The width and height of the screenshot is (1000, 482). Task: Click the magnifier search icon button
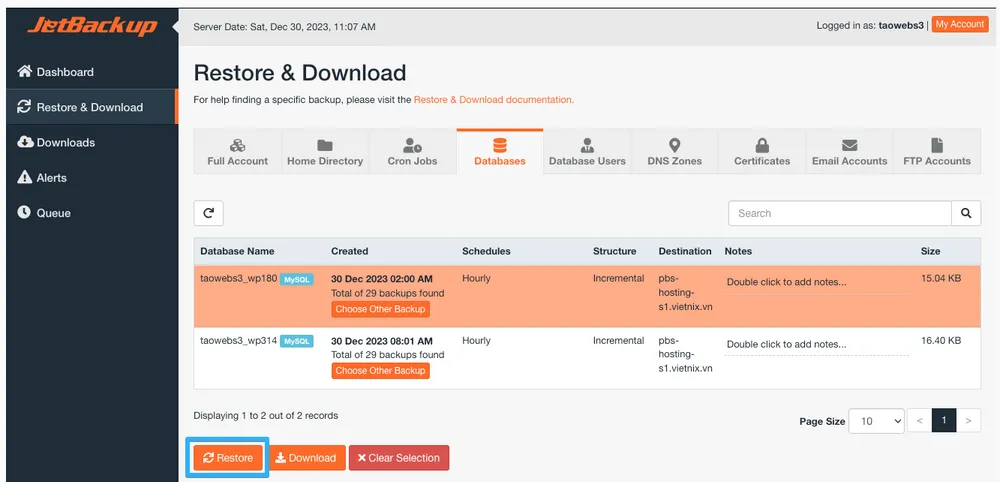[x=965, y=213]
